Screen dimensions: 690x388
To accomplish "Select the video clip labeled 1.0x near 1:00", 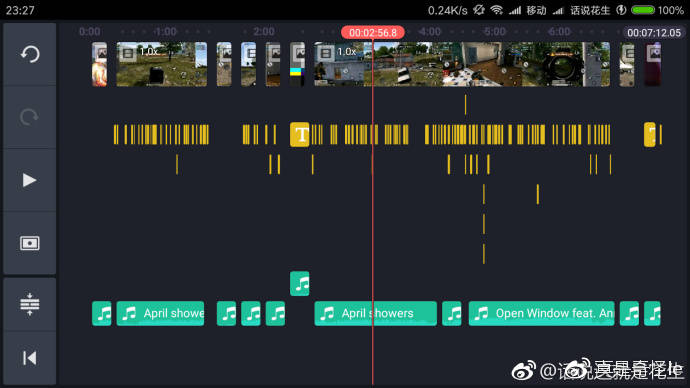I will click(161, 64).
